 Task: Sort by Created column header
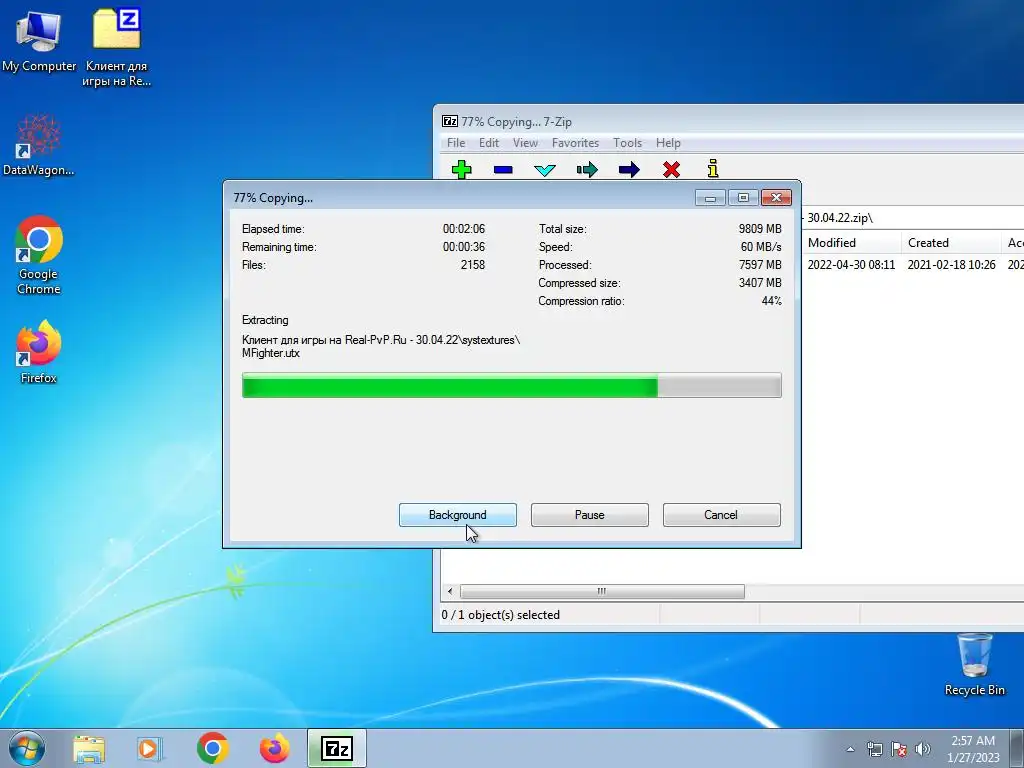[x=951, y=243]
